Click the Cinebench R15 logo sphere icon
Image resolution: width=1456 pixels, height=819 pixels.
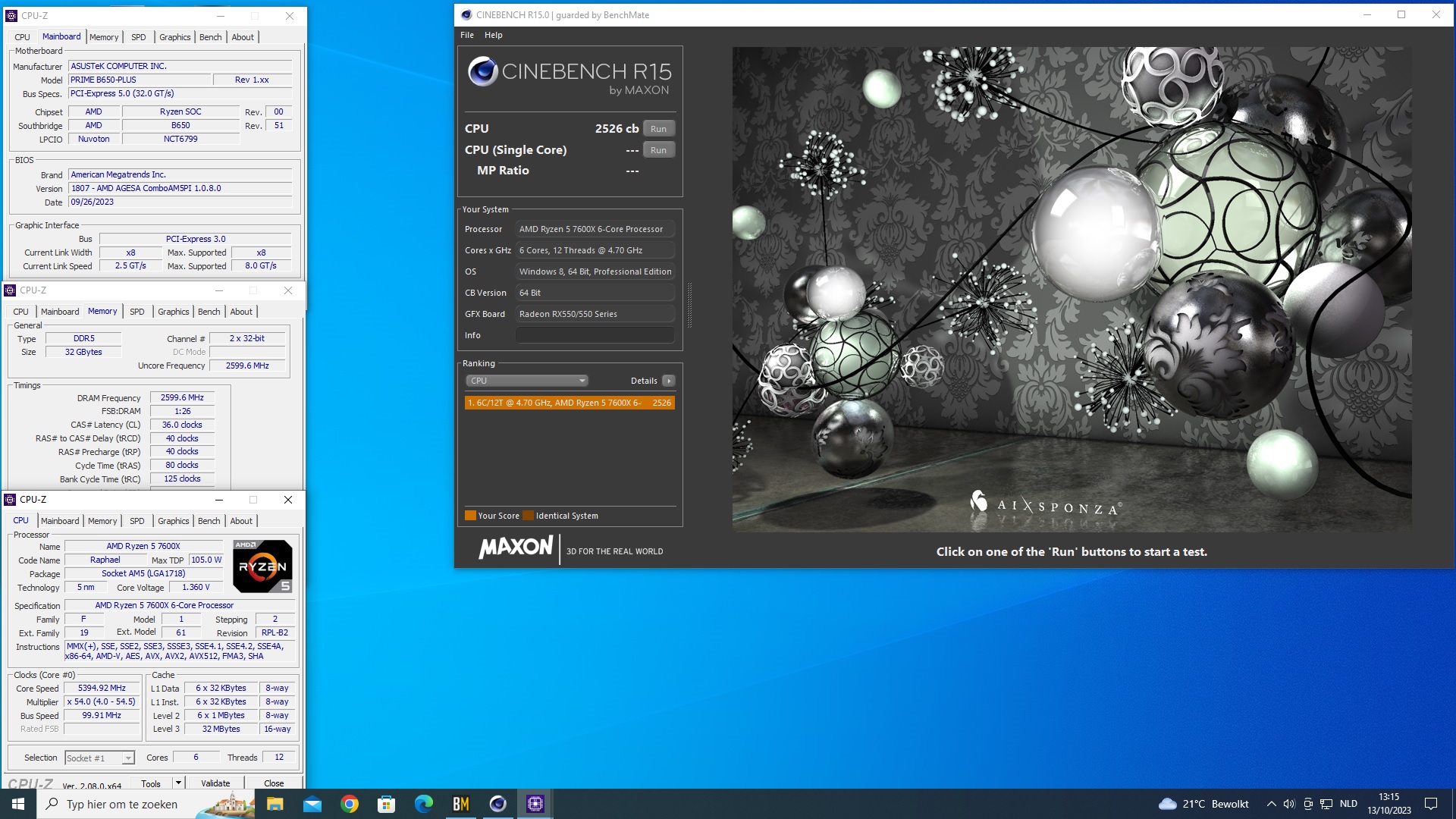[482, 72]
